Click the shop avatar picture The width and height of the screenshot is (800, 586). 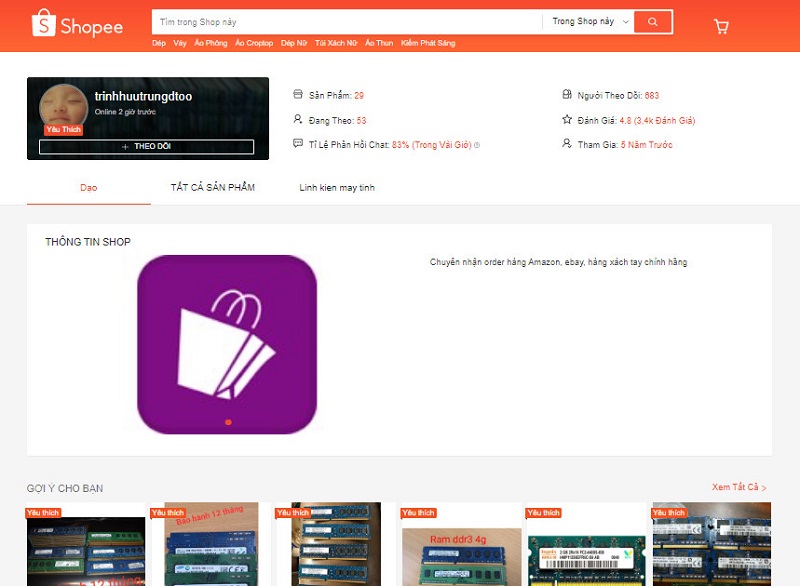(x=63, y=109)
